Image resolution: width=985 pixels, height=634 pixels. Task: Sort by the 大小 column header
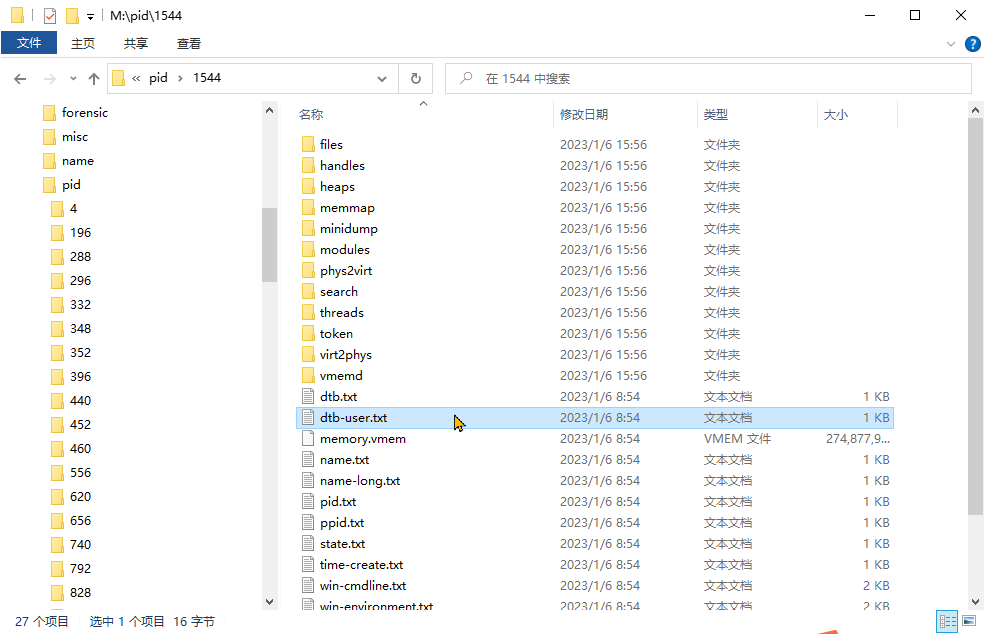coord(835,114)
